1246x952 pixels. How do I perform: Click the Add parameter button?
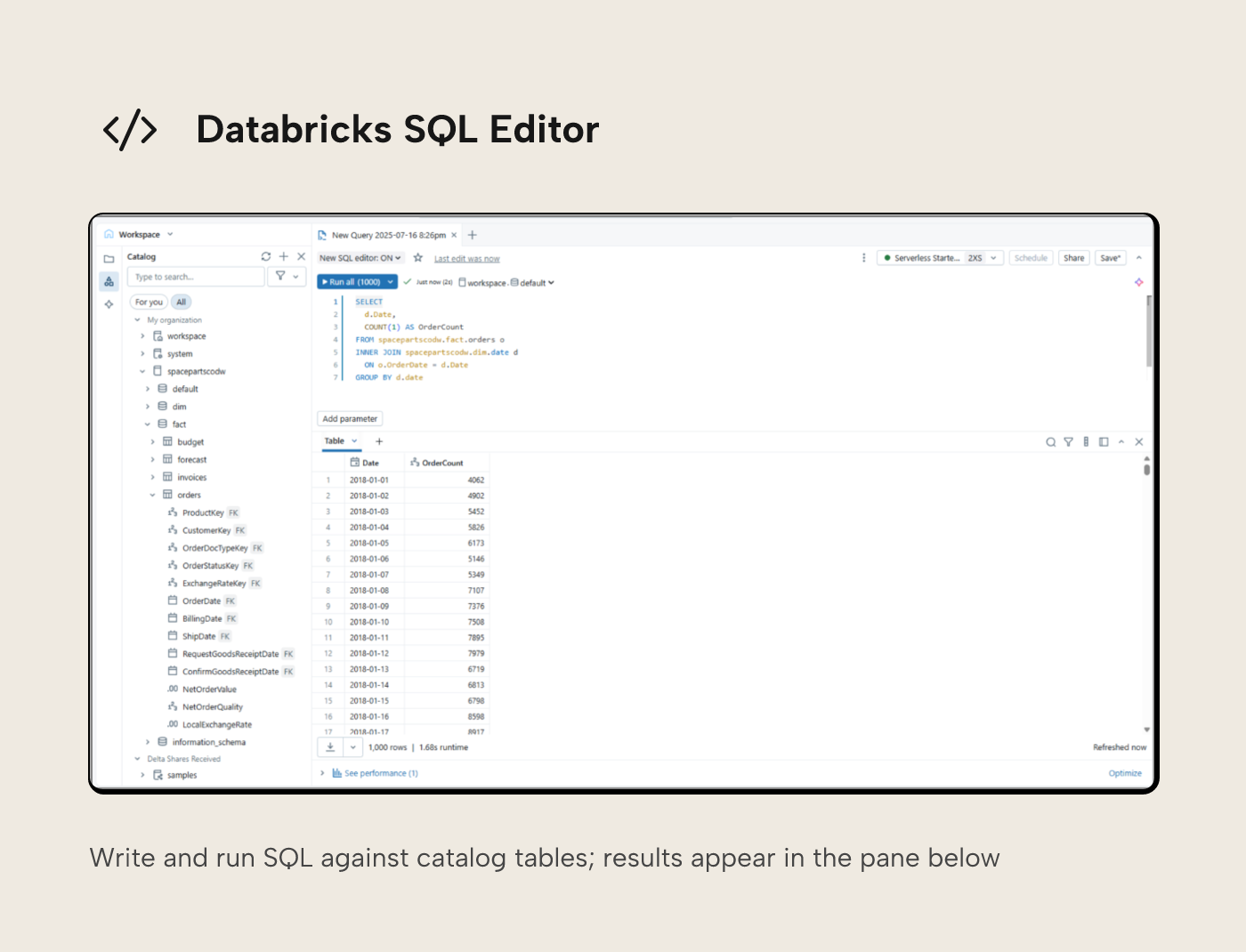pos(350,419)
